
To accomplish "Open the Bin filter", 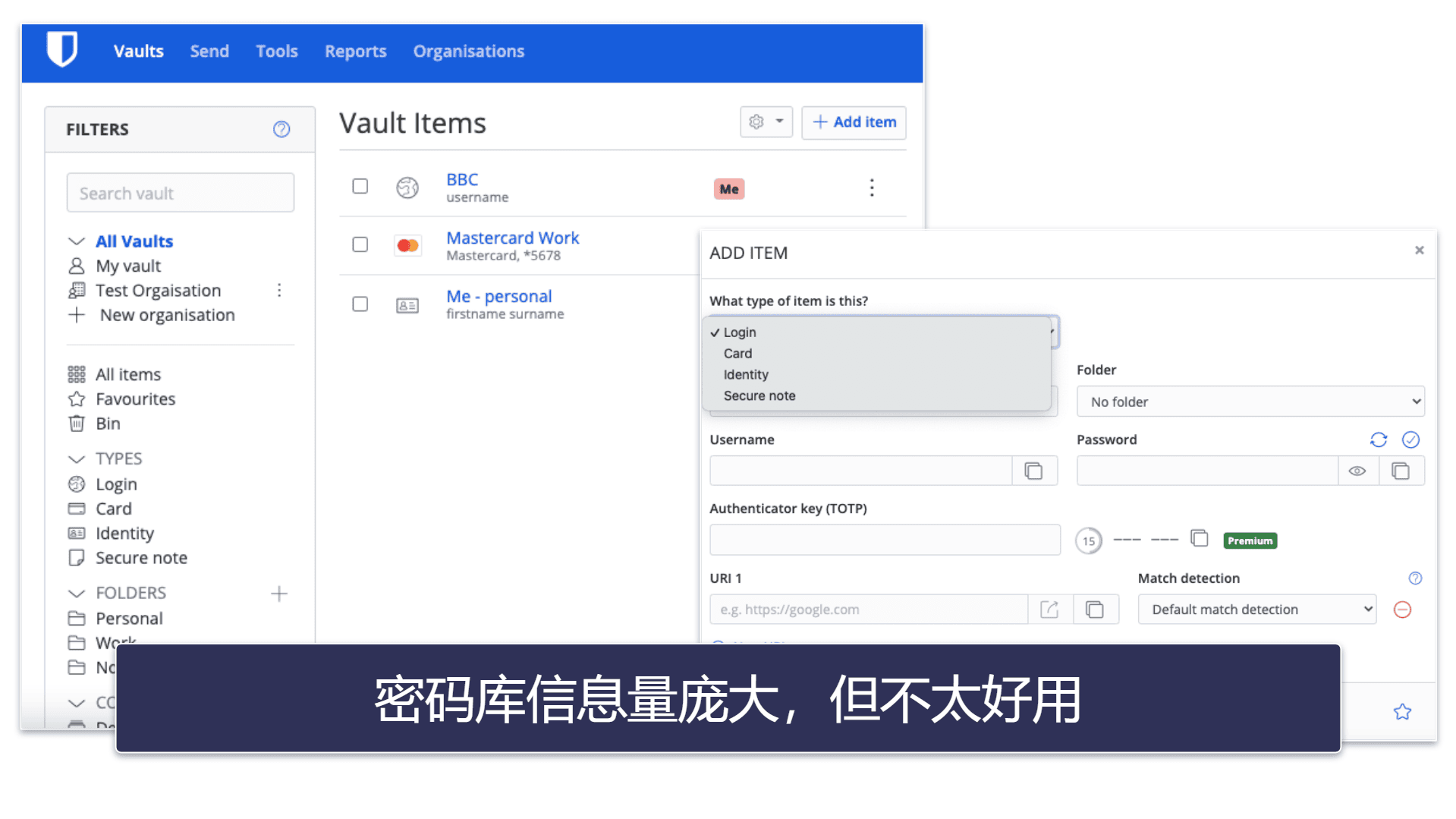I will 108,424.
